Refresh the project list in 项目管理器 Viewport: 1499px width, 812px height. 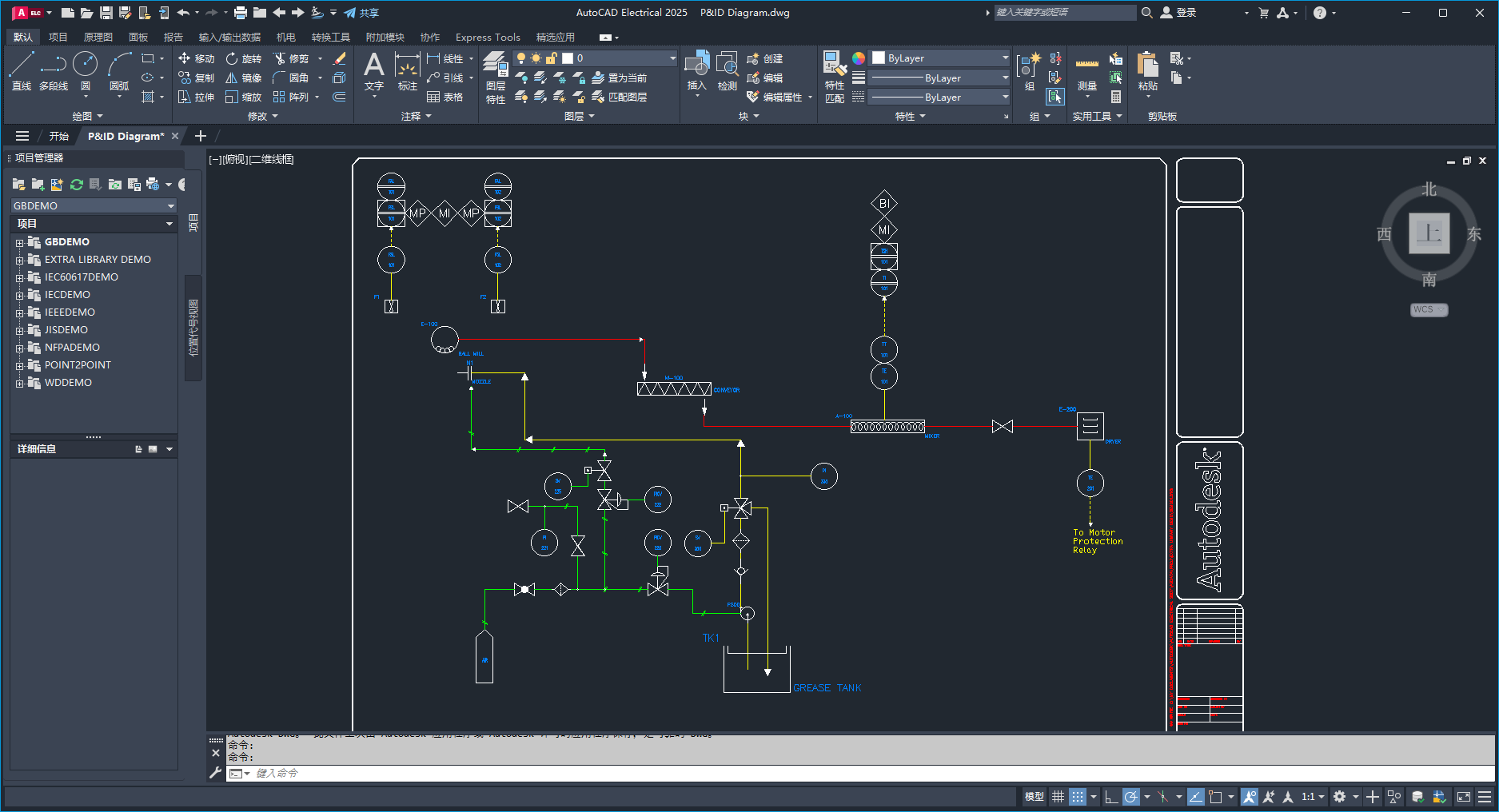click(x=76, y=185)
